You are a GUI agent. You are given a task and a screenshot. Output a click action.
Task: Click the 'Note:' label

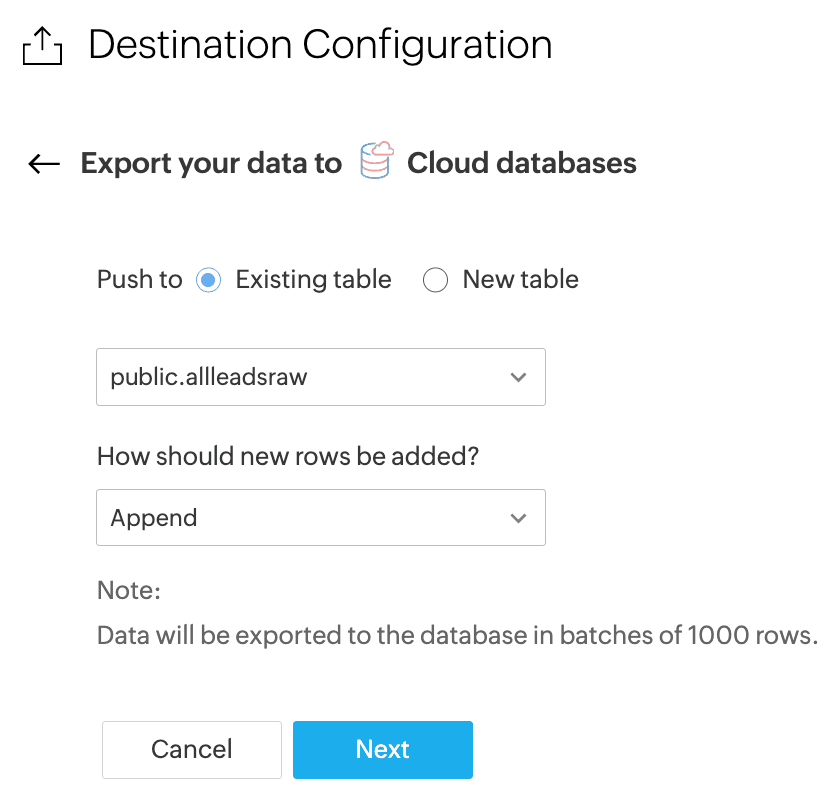tap(129, 591)
